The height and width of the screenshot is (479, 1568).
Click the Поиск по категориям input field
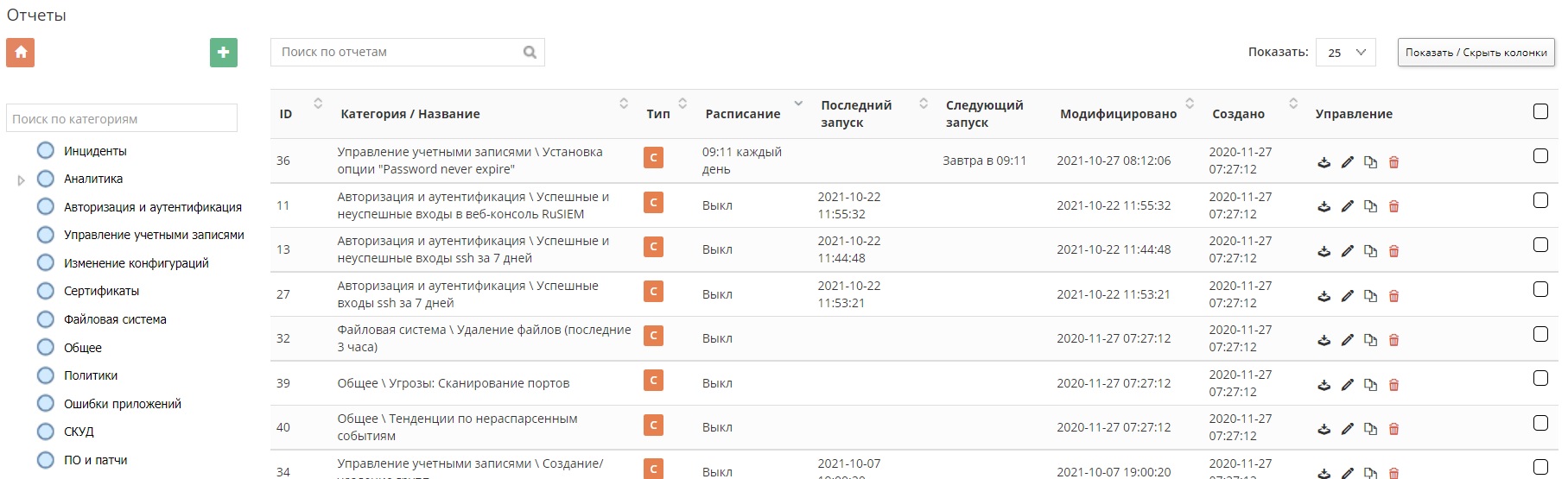(122, 119)
